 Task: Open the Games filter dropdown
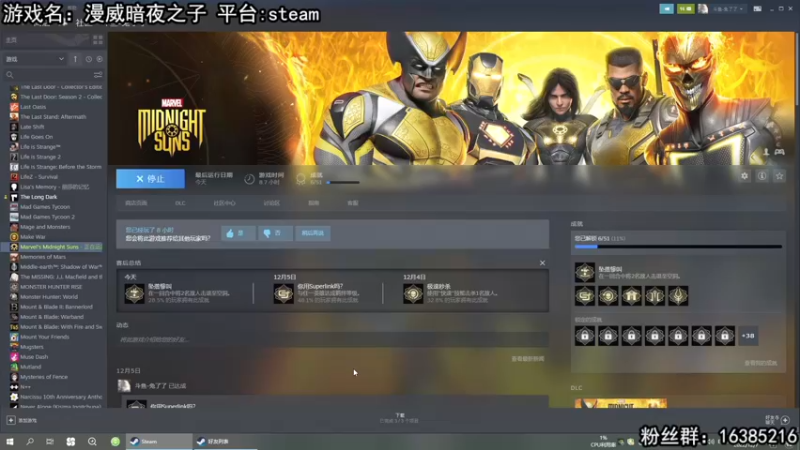35,59
